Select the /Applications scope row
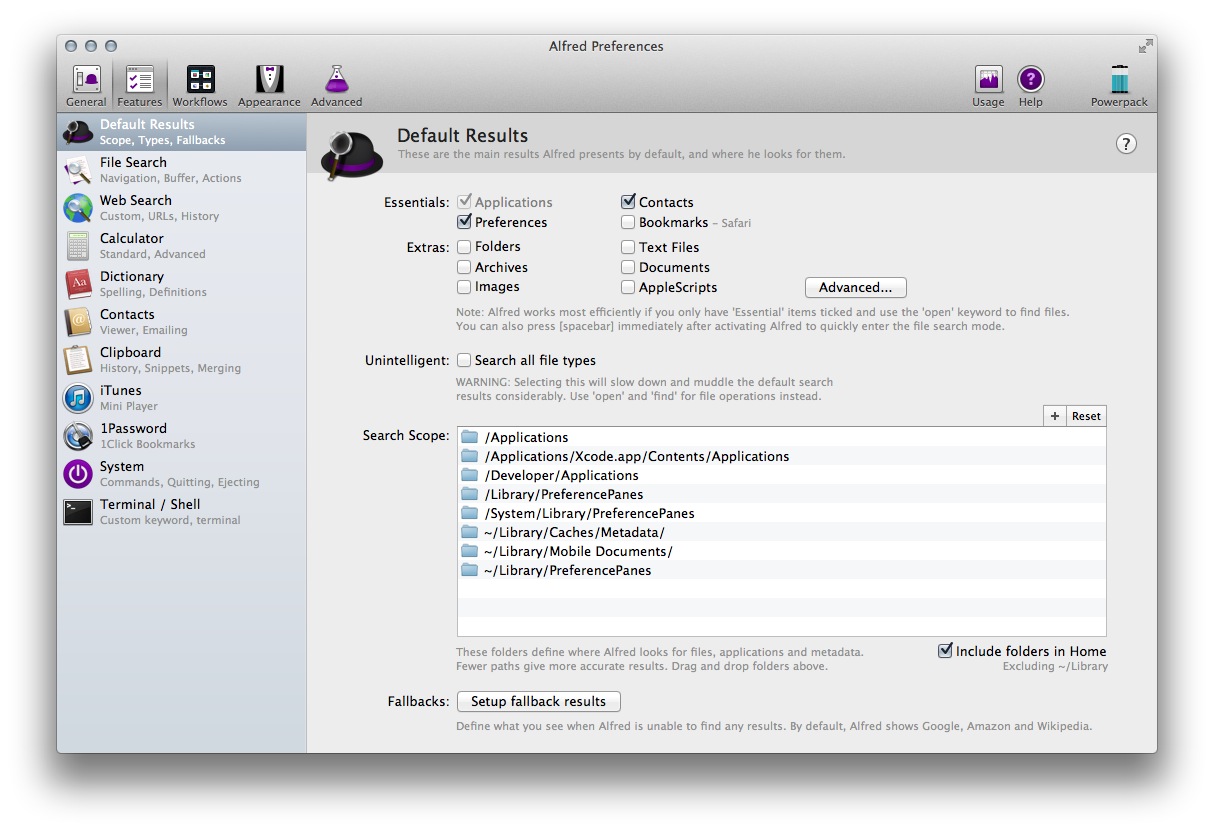This screenshot has height=832, width=1214. 782,437
